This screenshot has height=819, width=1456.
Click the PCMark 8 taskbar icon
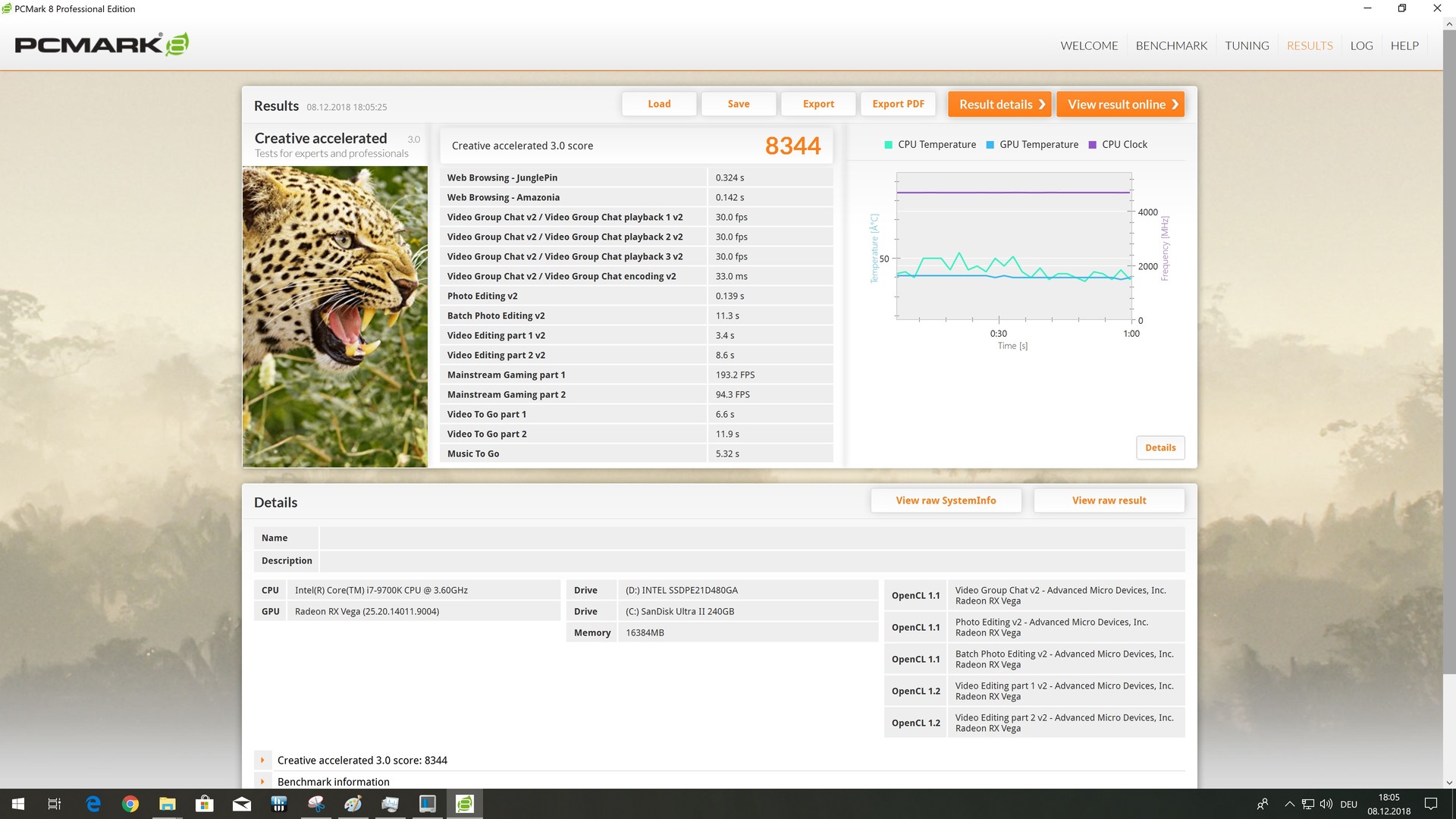pyautogui.click(x=464, y=804)
